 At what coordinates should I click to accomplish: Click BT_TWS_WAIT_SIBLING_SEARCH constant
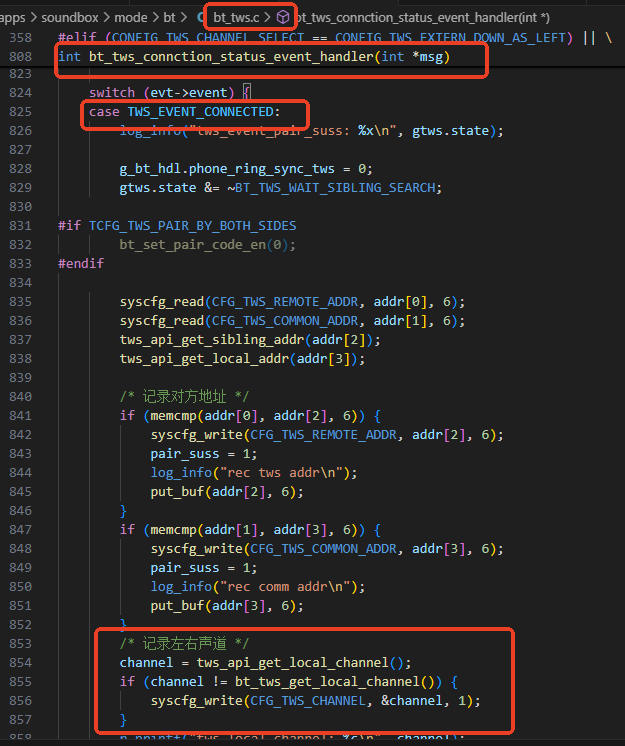(335, 188)
